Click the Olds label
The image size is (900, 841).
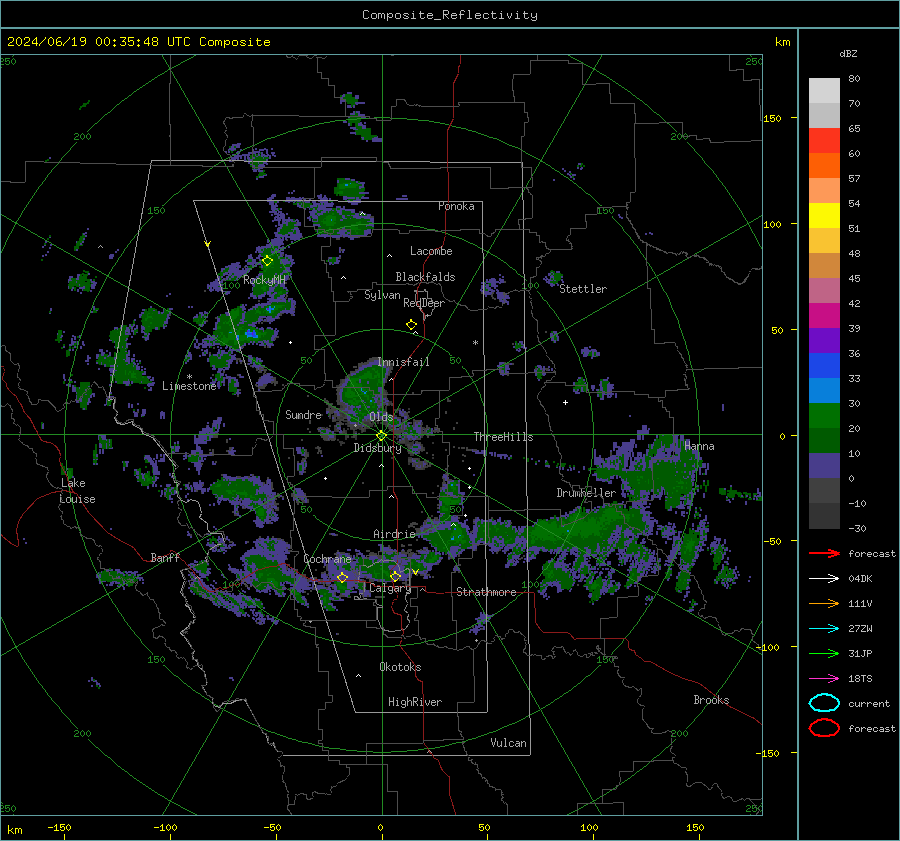381,417
